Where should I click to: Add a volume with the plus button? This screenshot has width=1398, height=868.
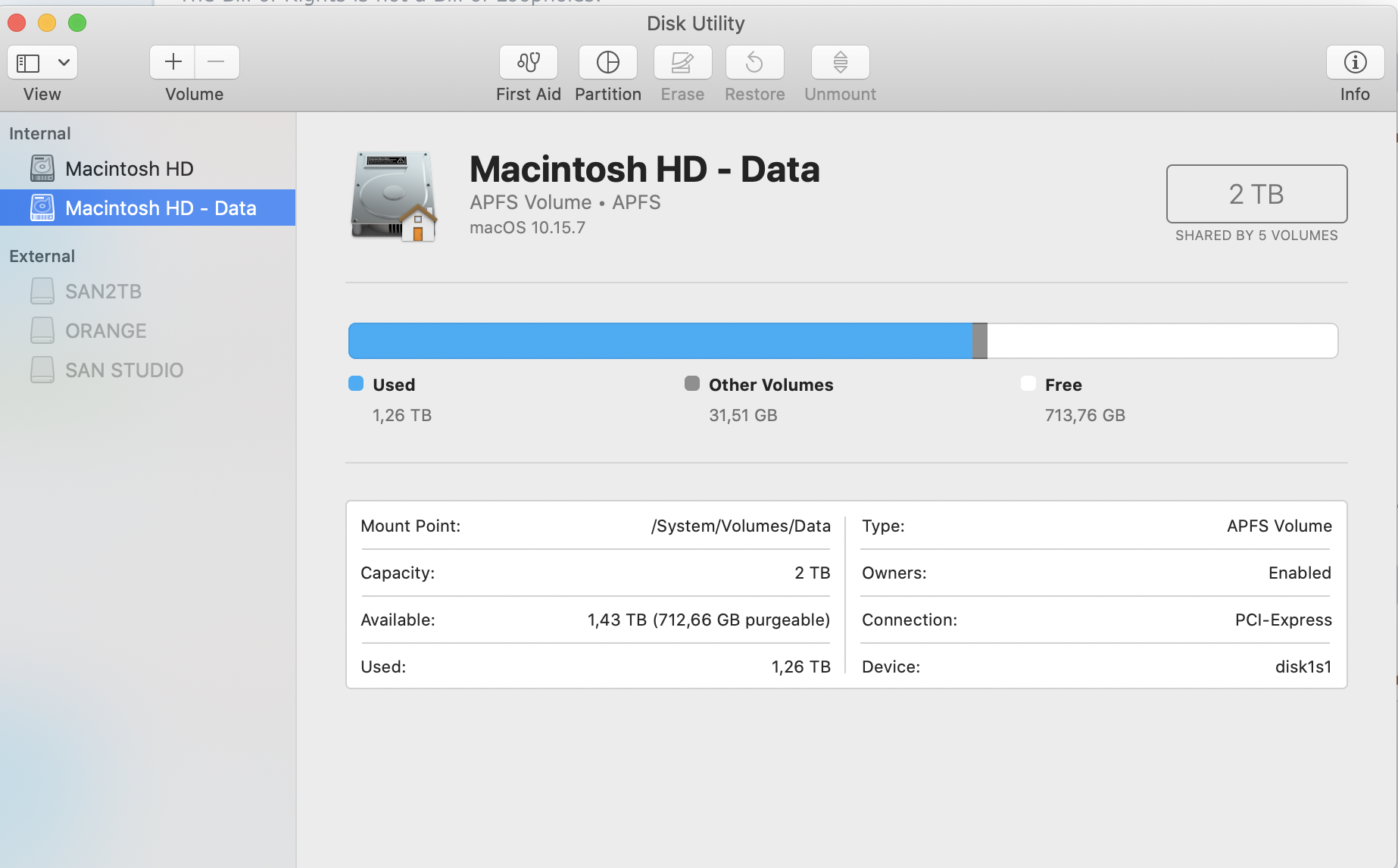point(173,62)
